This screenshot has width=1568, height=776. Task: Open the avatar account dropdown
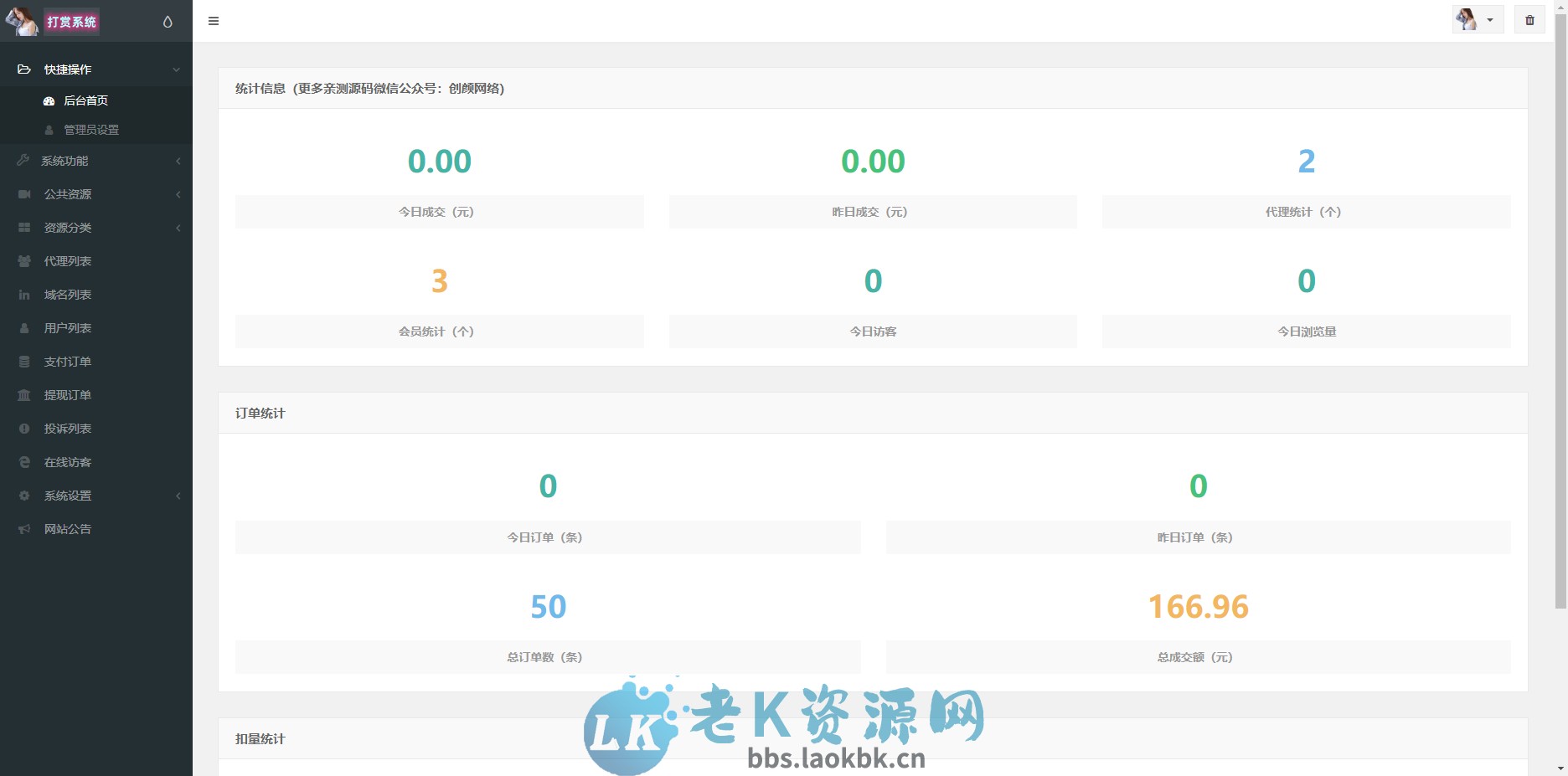click(1476, 18)
